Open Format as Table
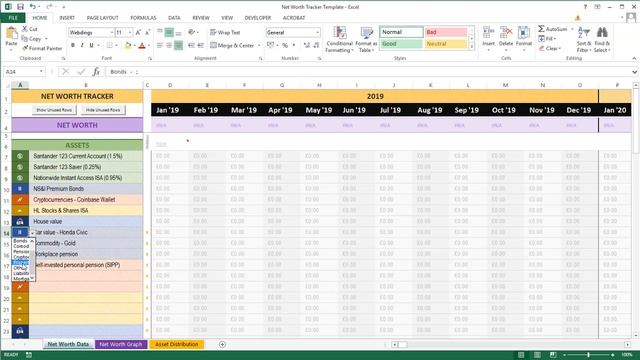The width and height of the screenshot is (640, 360). [366, 40]
